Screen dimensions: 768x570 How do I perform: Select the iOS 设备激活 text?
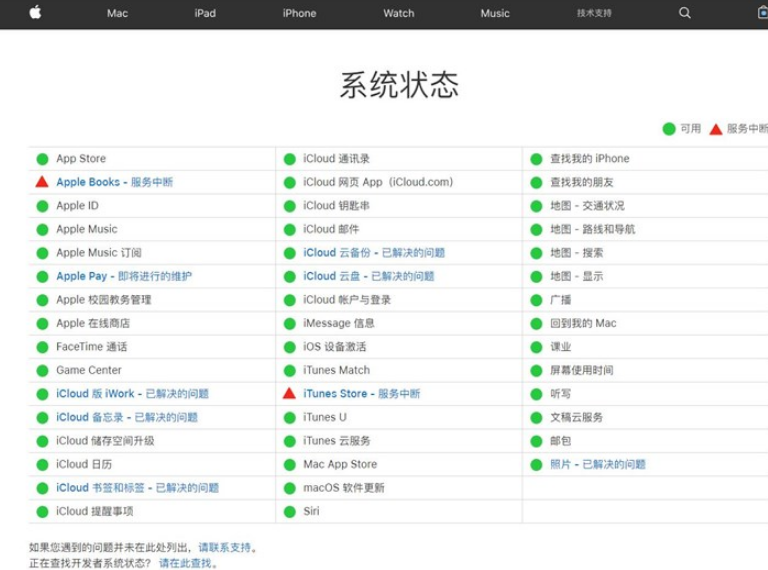335,347
